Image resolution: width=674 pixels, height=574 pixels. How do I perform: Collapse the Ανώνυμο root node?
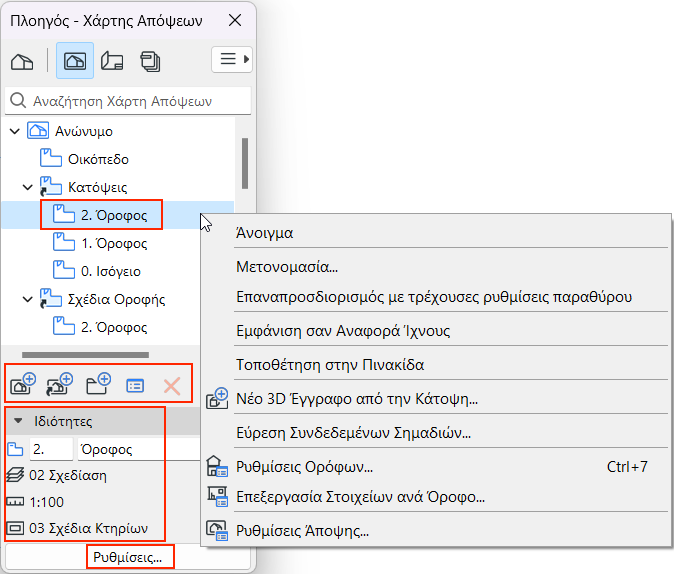click(x=15, y=131)
